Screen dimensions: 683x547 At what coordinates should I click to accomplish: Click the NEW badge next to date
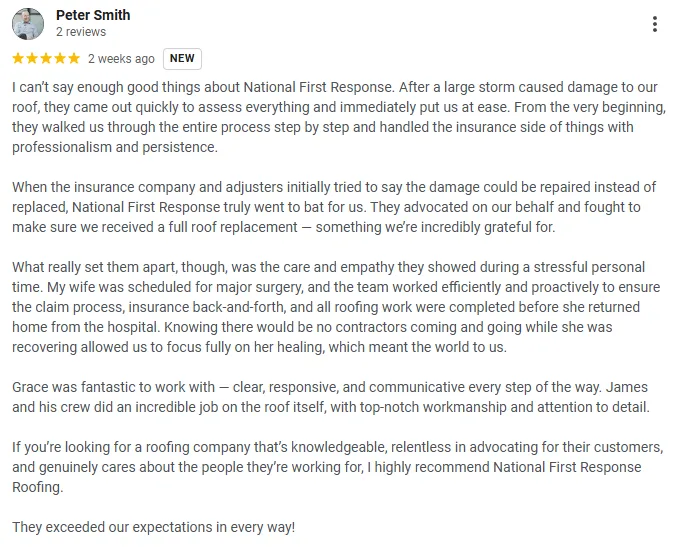(182, 58)
